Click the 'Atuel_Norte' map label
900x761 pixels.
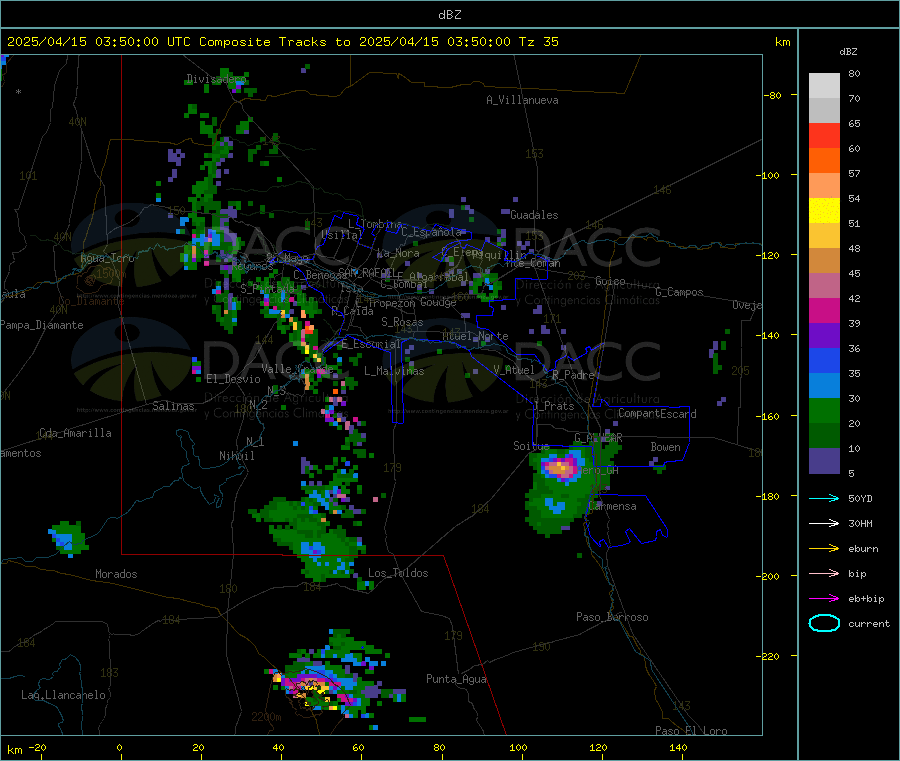point(475,336)
